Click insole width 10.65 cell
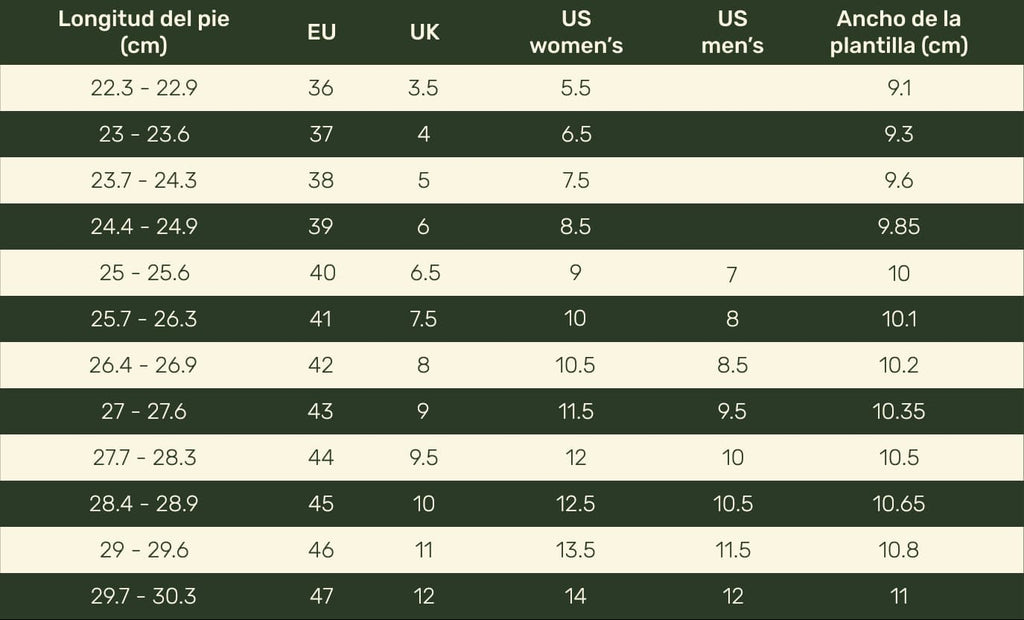Viewport: 1024px width, 620px height. coord(899,504)
